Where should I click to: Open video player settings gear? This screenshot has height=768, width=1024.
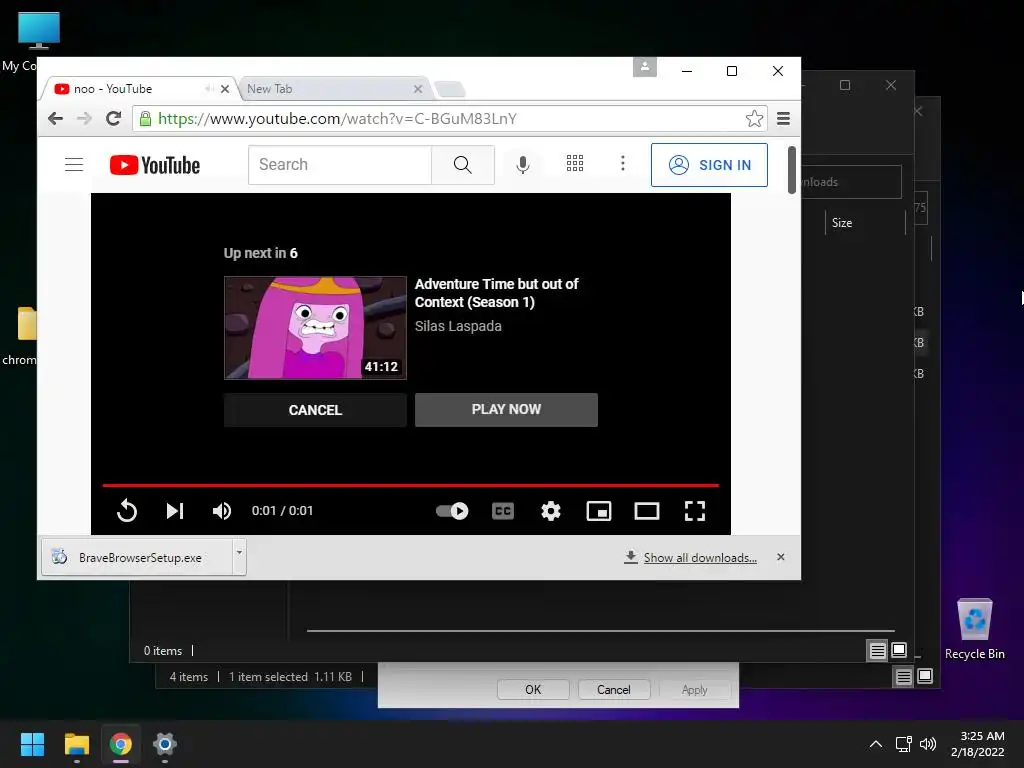(551, 511)
